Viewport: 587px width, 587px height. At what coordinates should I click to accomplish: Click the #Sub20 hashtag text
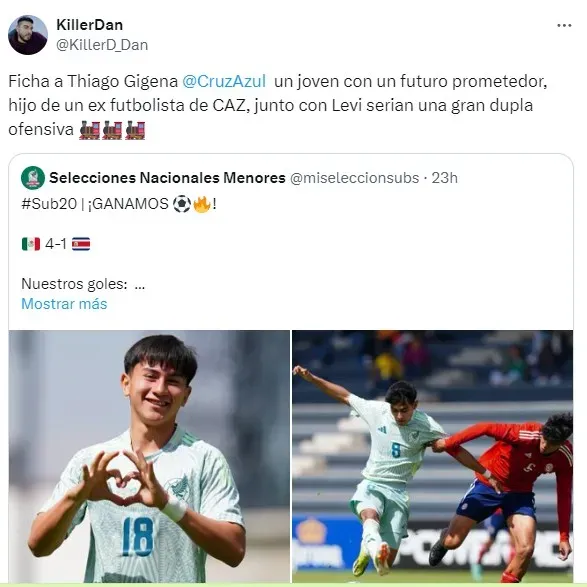[49, 204]
